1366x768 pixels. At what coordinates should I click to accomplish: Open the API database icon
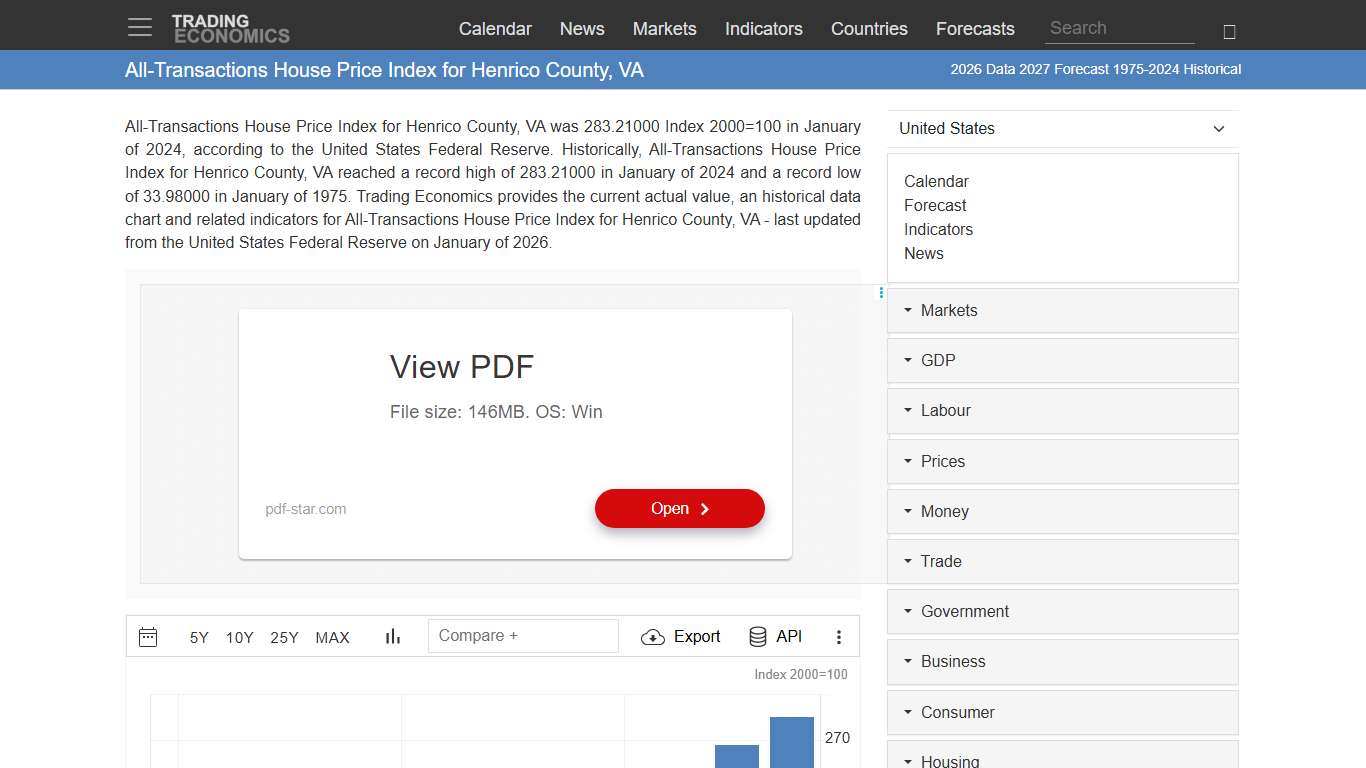[758, 637]
